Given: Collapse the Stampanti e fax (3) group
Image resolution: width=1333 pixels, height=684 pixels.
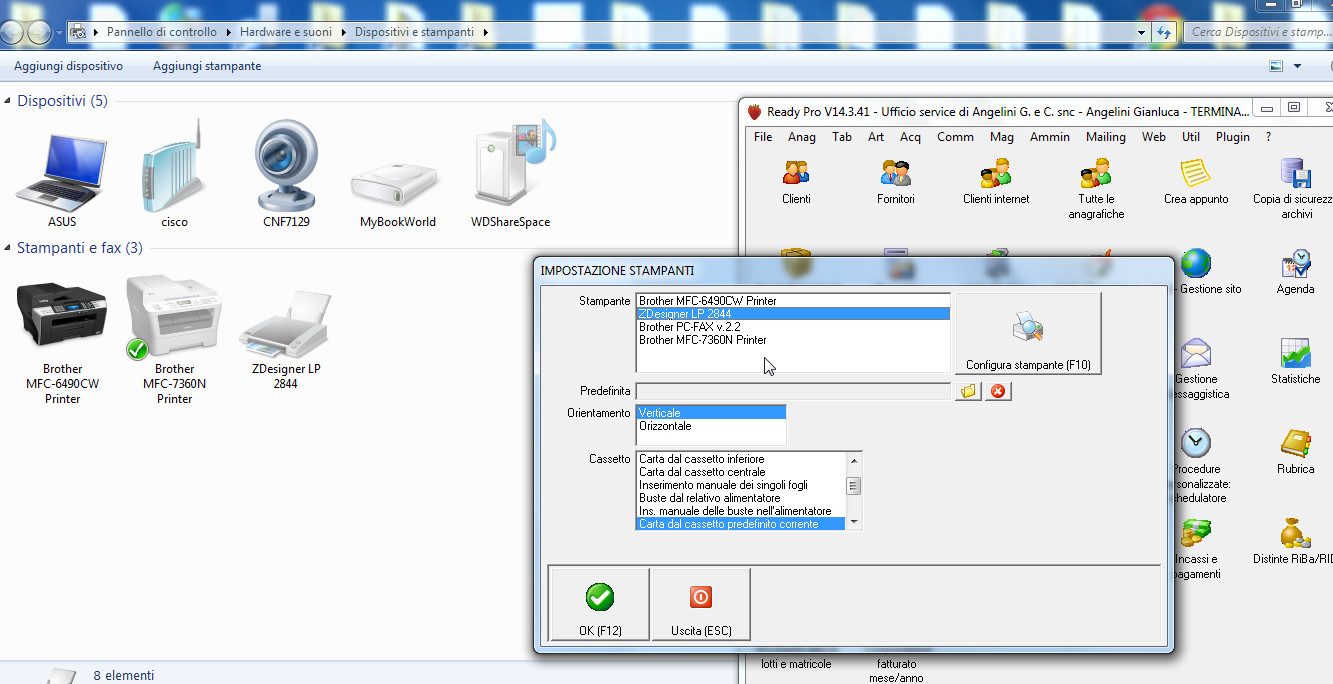Looking at the screenshot, I should click(8, 248).
